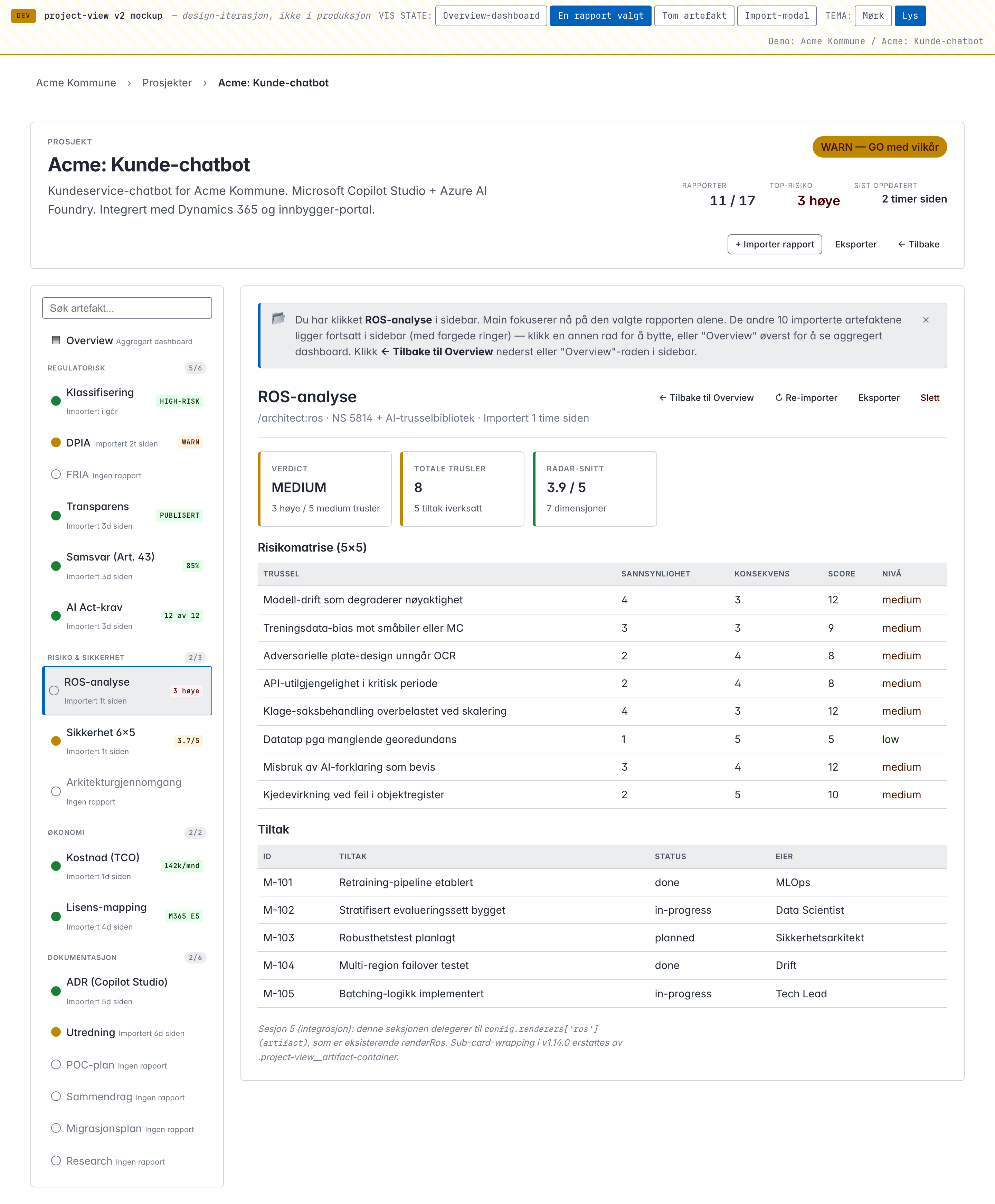
Task: Enable the Mørk theme
Action: click(x=873, y=16)
